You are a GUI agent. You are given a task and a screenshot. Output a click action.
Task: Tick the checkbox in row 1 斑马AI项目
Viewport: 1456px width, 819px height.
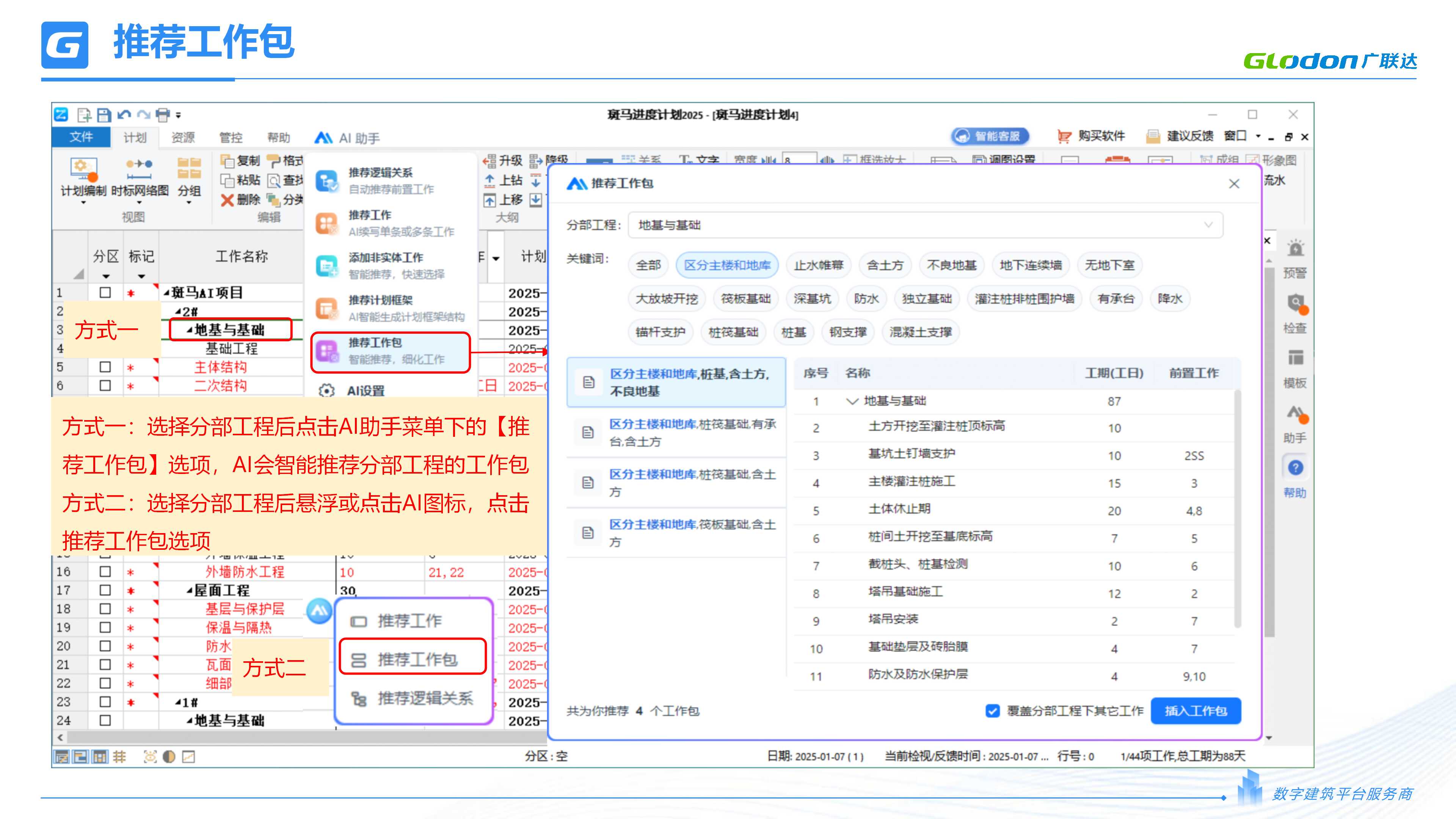pos(105,293)
